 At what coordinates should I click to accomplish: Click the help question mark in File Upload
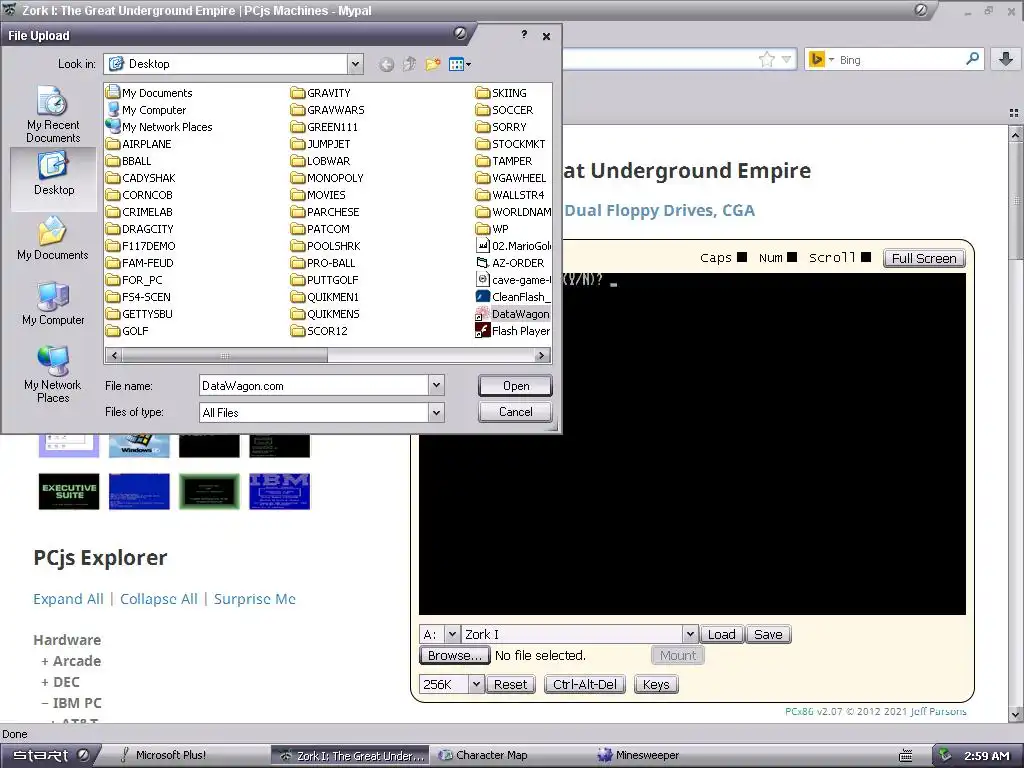coord(524,35)
